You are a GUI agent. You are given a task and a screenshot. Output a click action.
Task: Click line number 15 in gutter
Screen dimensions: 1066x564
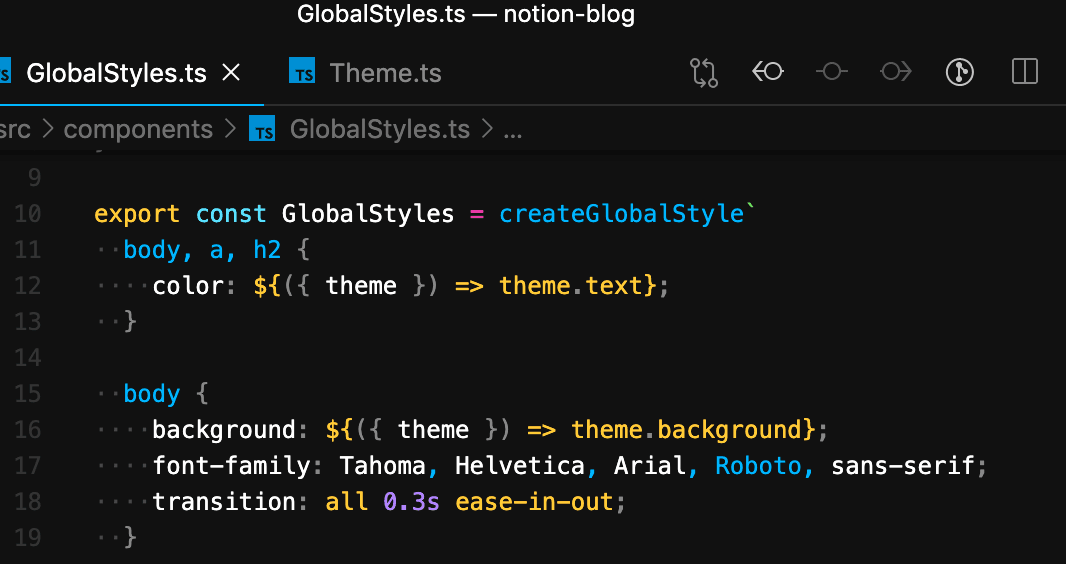point(28,394)
